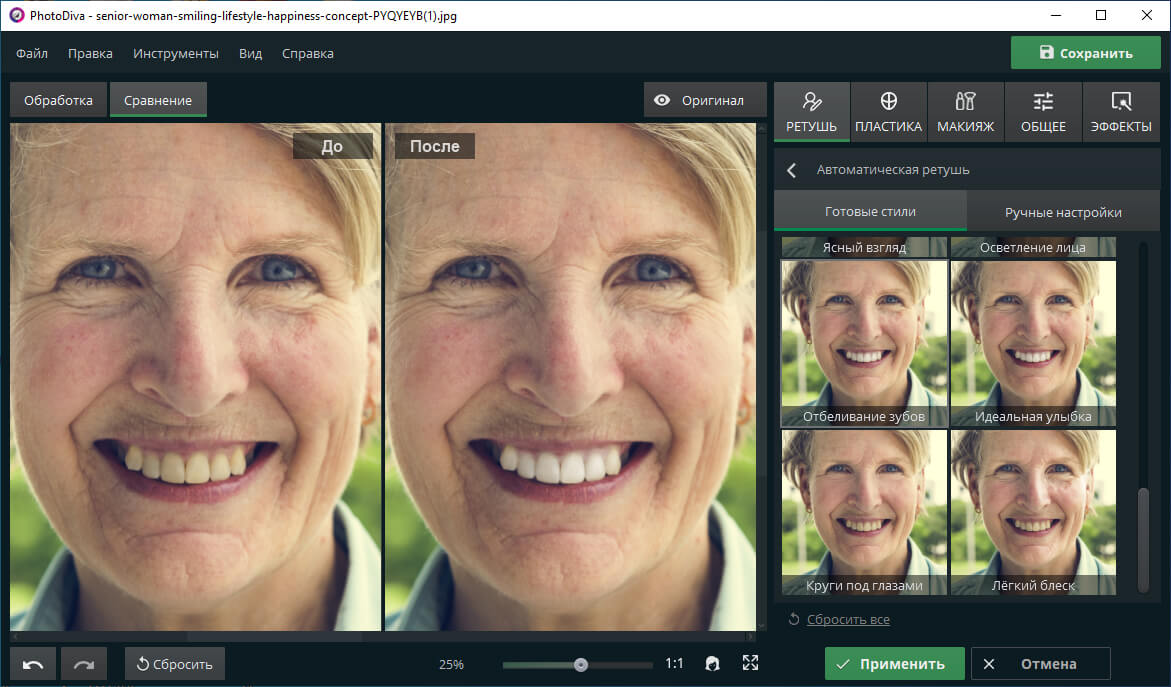Open the Общее adjustments section
Screen dimensions: 1171x687
tap(1043, 112)
